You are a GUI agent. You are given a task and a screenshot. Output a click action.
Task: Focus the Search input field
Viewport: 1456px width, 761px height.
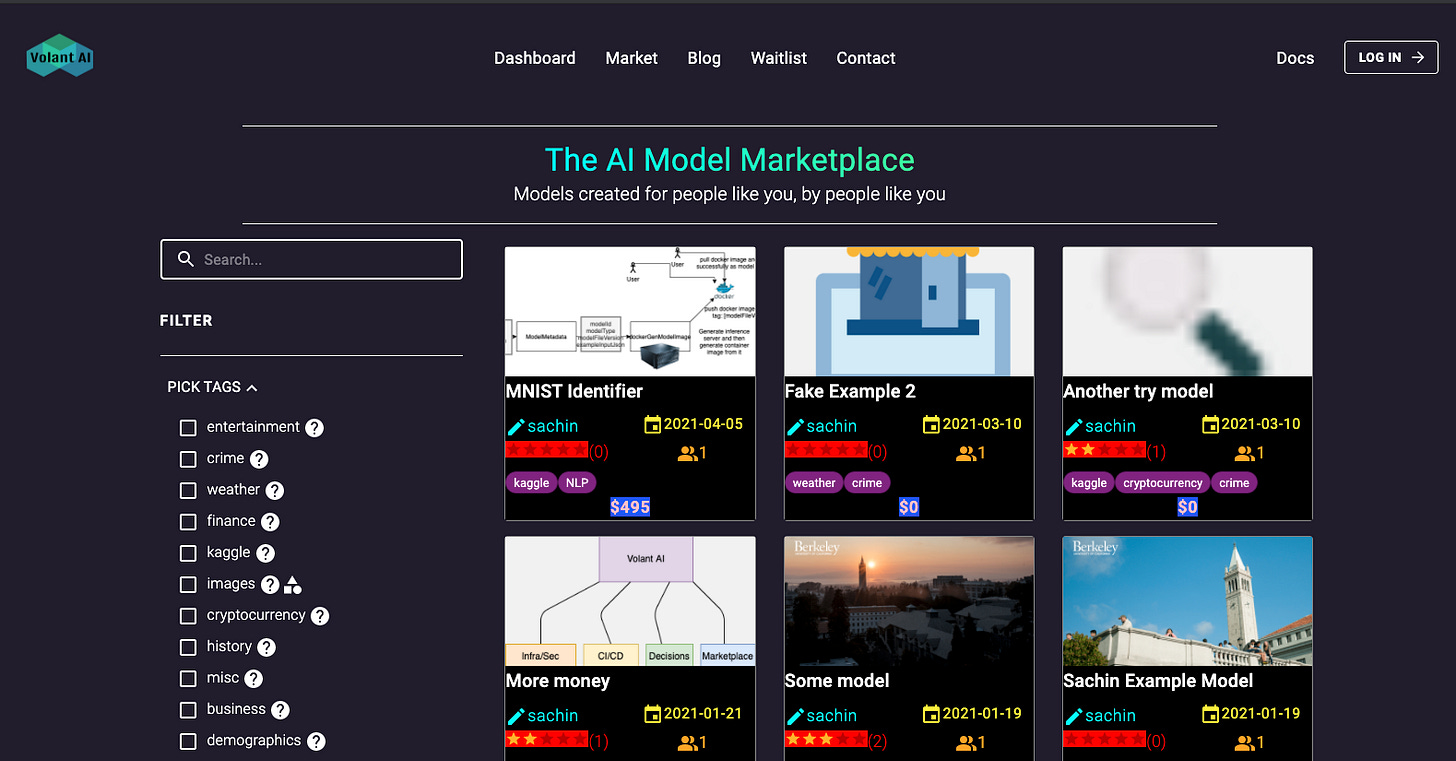point(311,259)
